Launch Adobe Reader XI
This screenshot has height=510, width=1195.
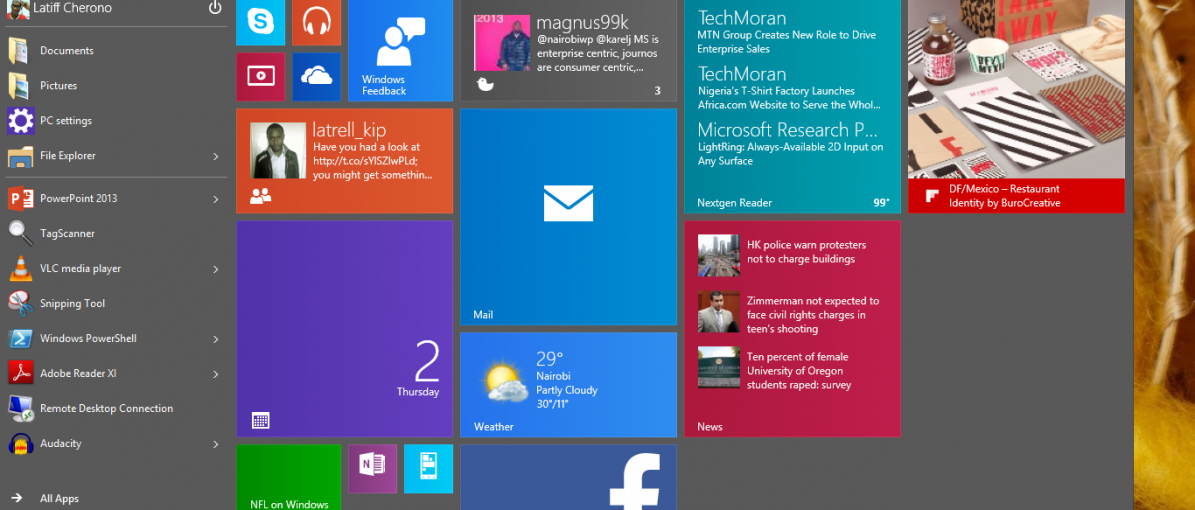click(117, 374)
